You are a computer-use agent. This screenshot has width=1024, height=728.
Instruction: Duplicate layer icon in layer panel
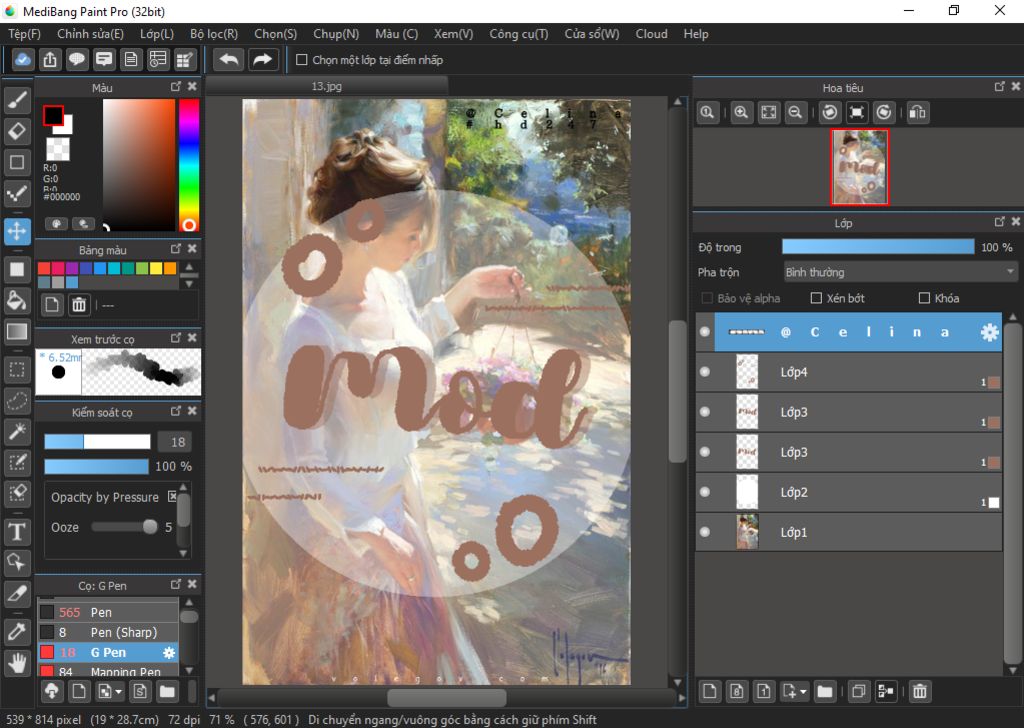pyautogui.click(x=859, y=691)
